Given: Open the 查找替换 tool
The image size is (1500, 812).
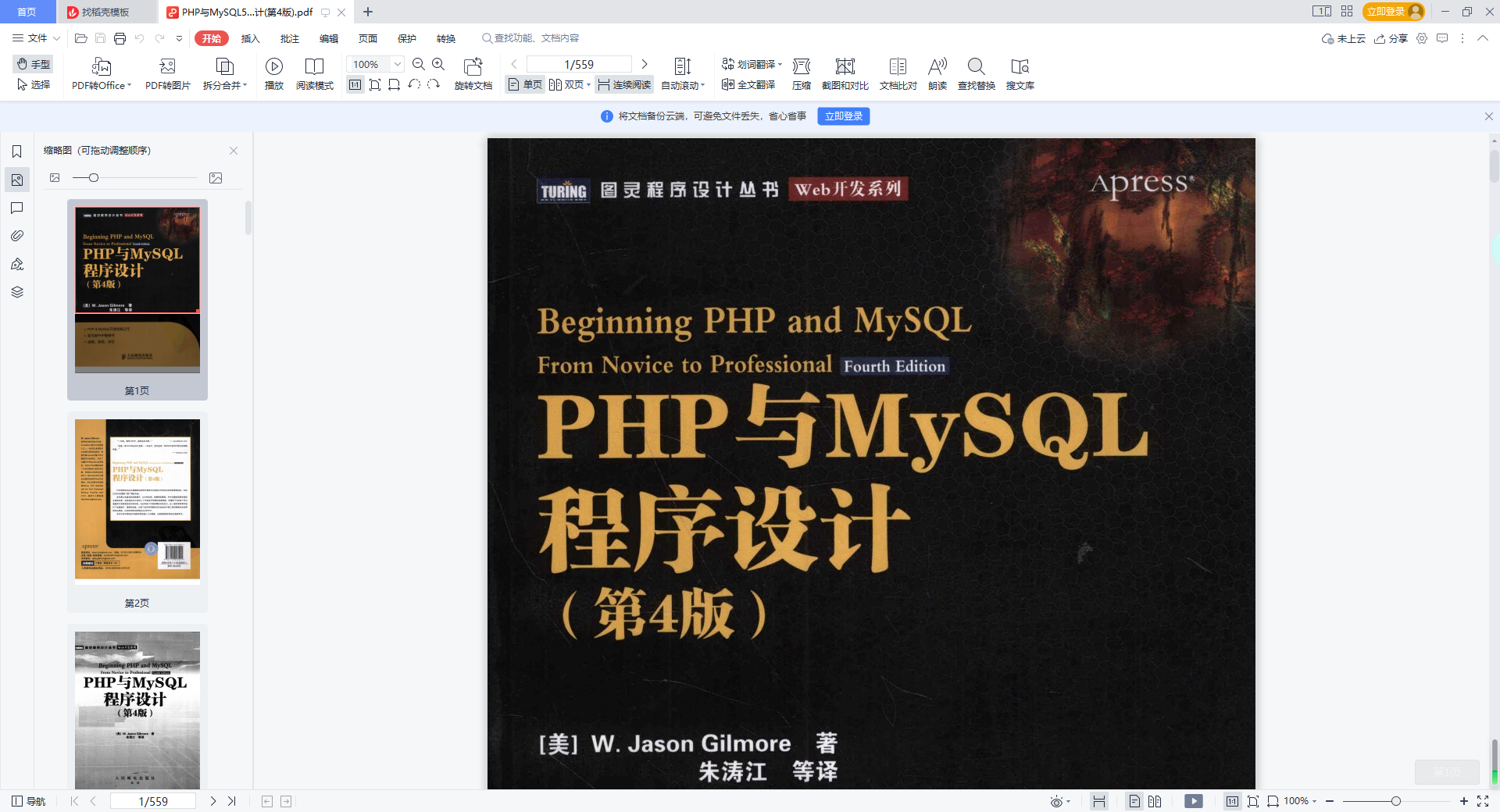Looking at the screenshot, I should point(976,67).
